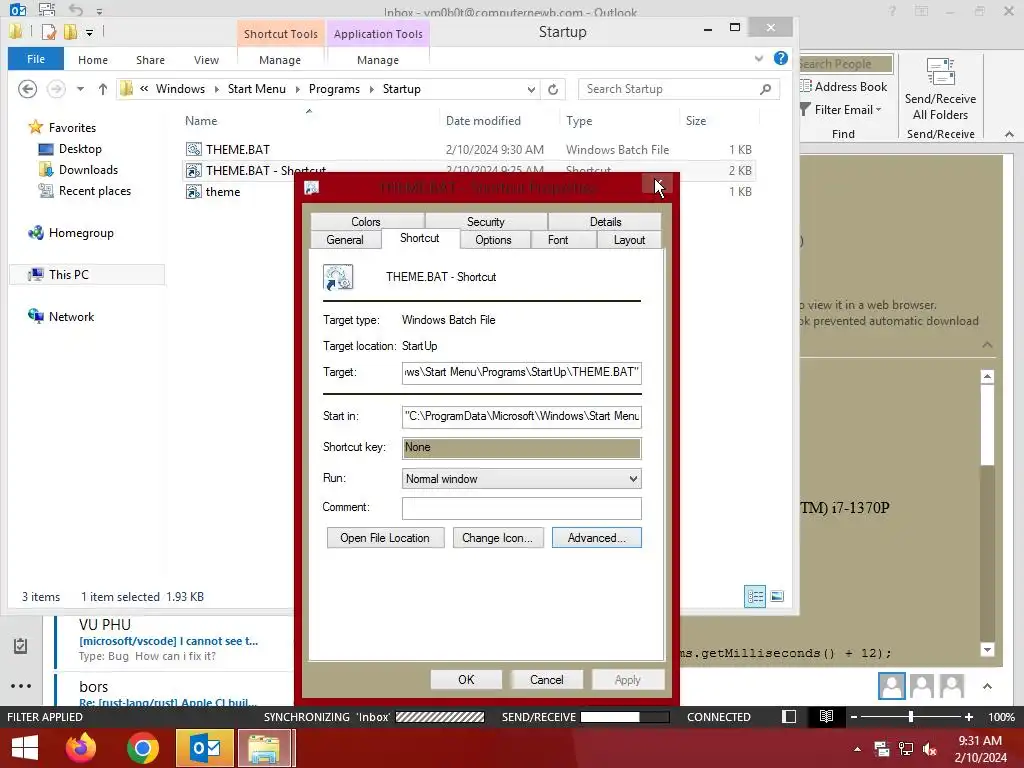Open the Windows Start button
The image size is (1024, 768).
tap(24, 747)
